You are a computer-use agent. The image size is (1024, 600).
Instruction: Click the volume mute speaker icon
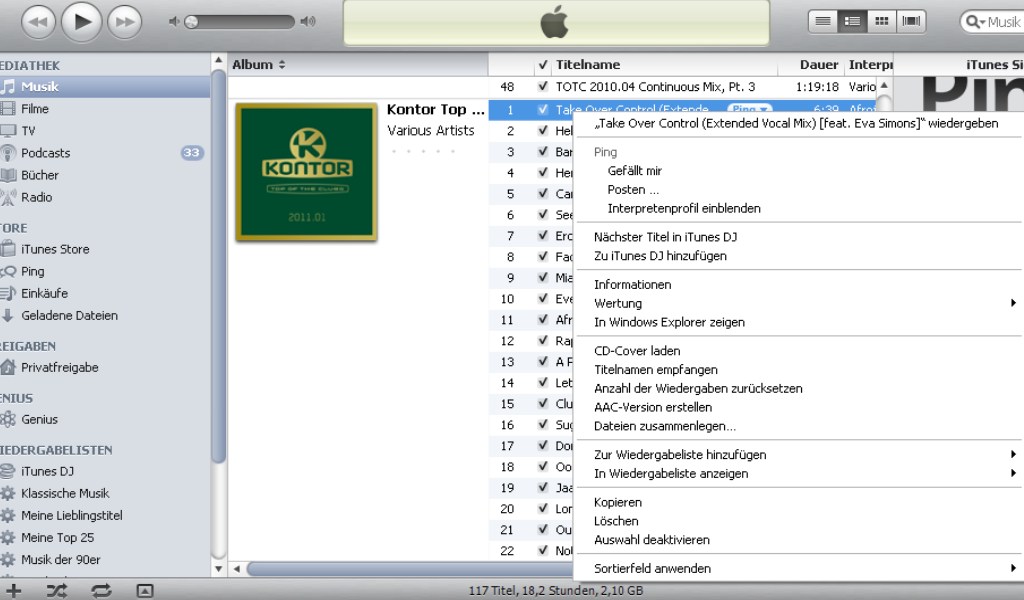pos(174,22)
